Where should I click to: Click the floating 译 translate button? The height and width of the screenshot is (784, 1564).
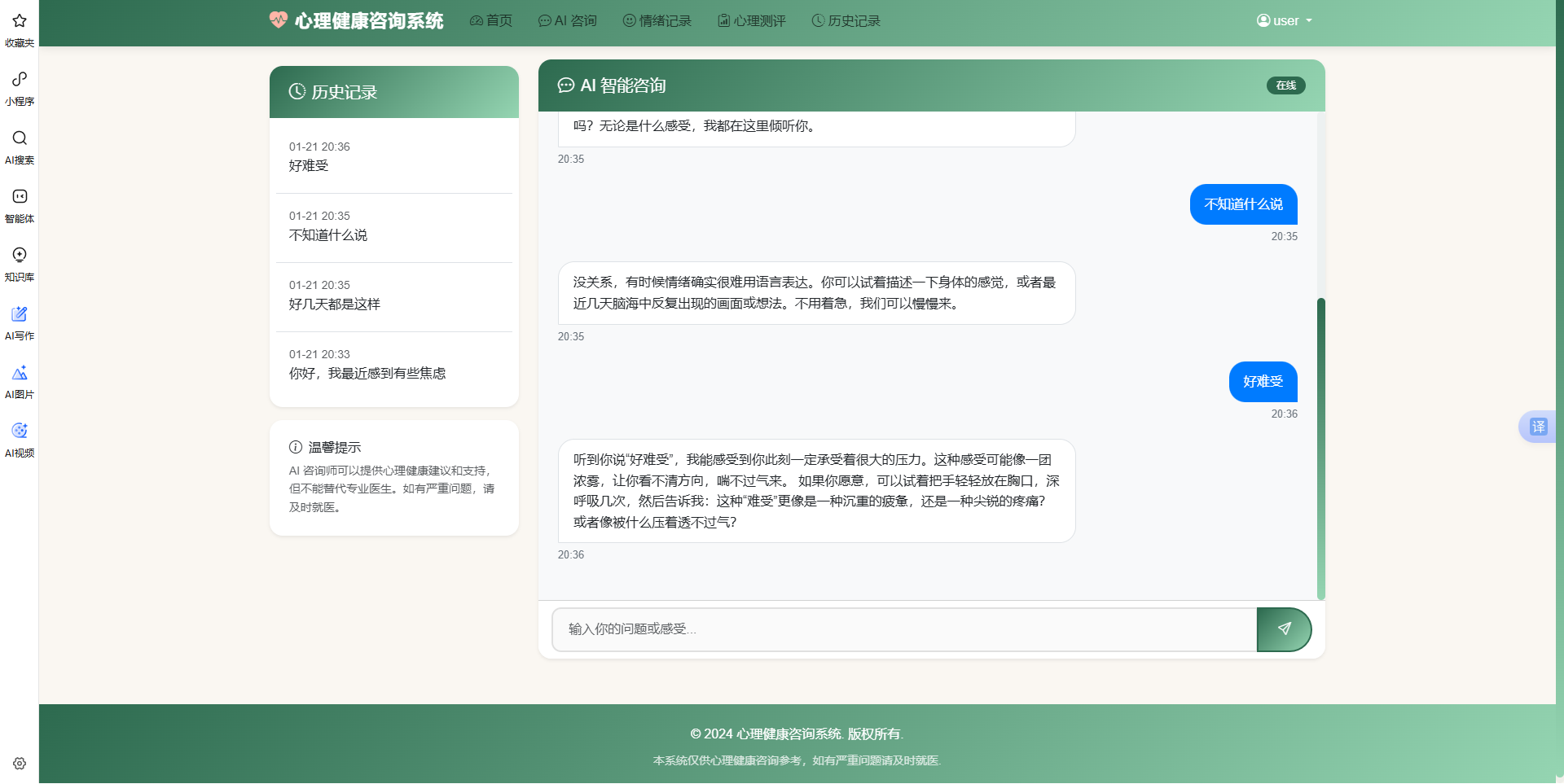(1538, 426)
